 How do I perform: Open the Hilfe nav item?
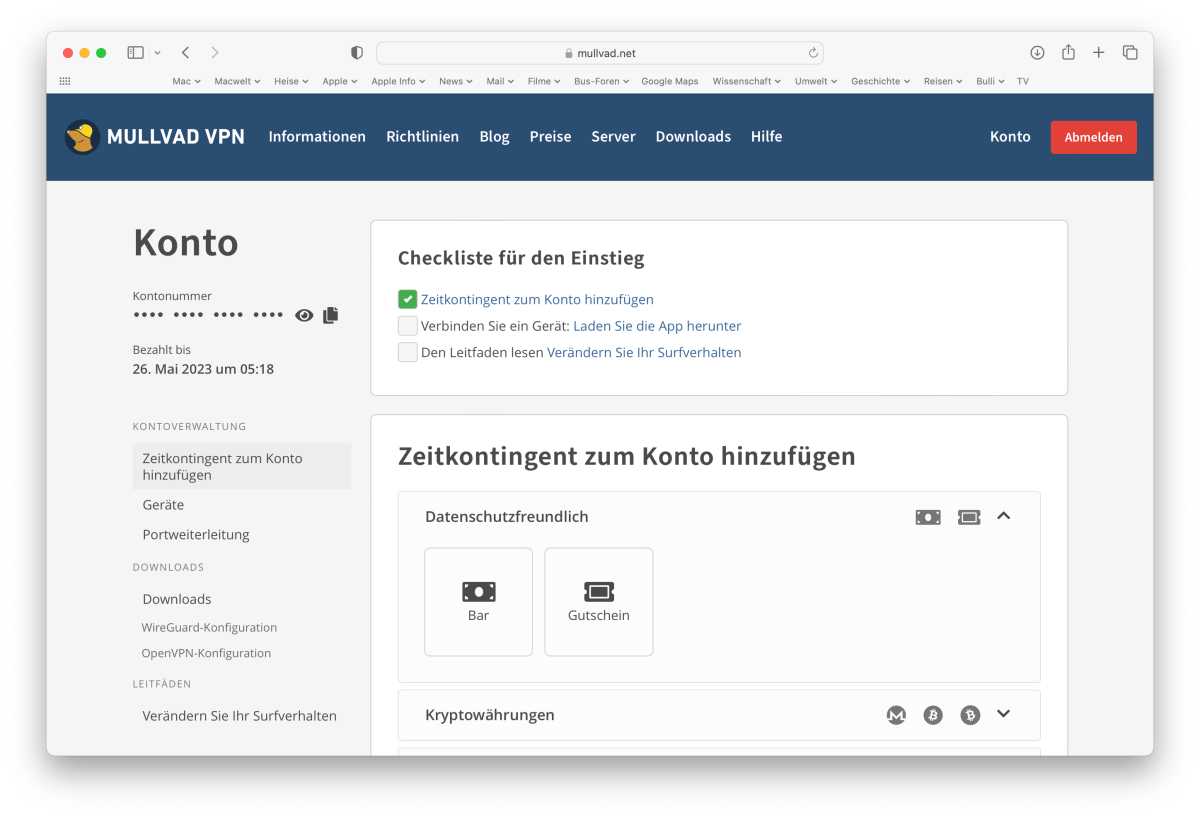(766, 137)
